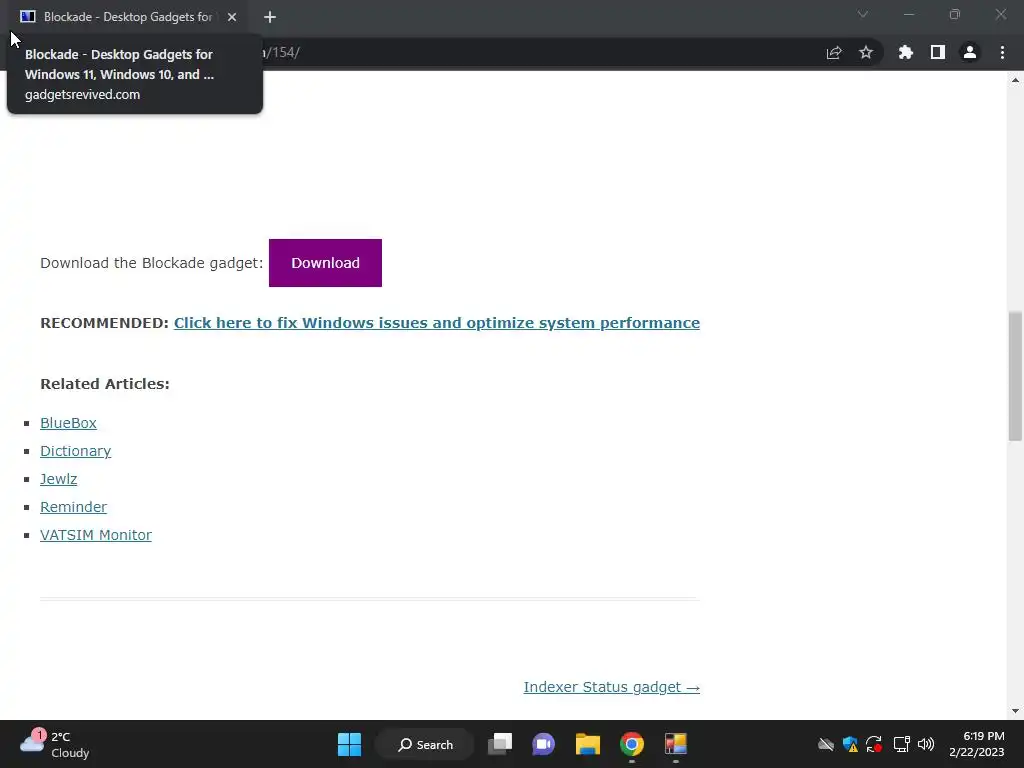Click the vertical scrollbar thumb
This screenshot has height=768, width=1024.
pyautogui.click(x=1015, y=376)
